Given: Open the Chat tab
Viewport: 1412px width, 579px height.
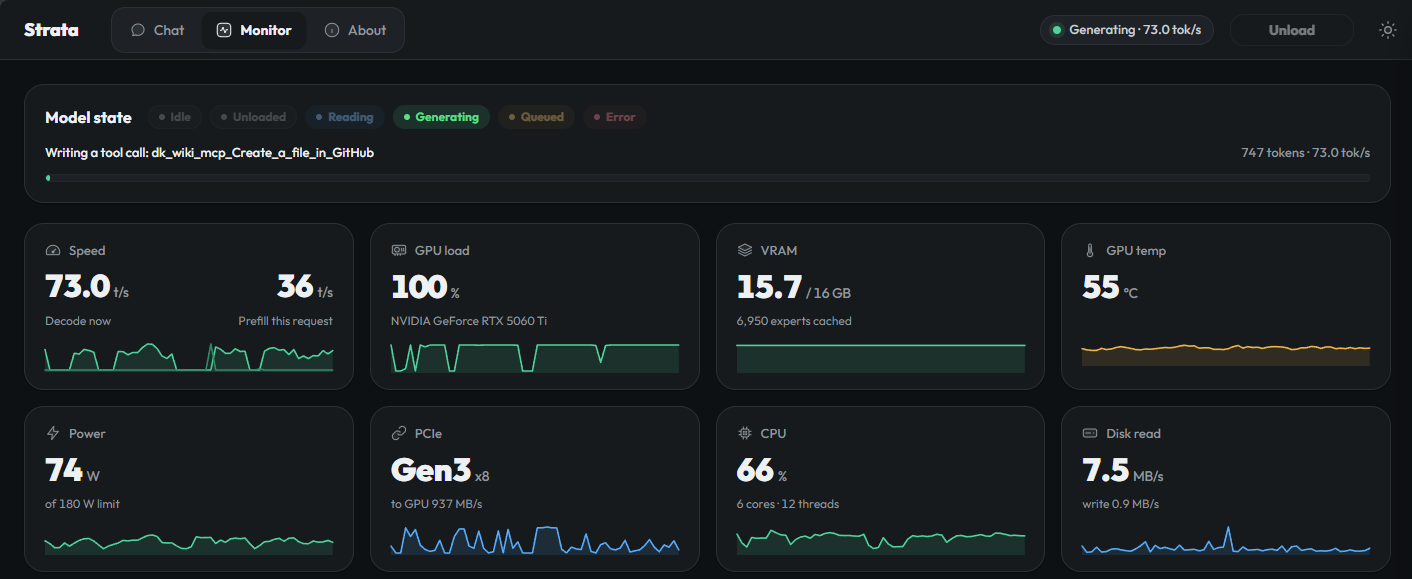Looking at the screenshot, I should pyautogui.click(x=158, y=30).
